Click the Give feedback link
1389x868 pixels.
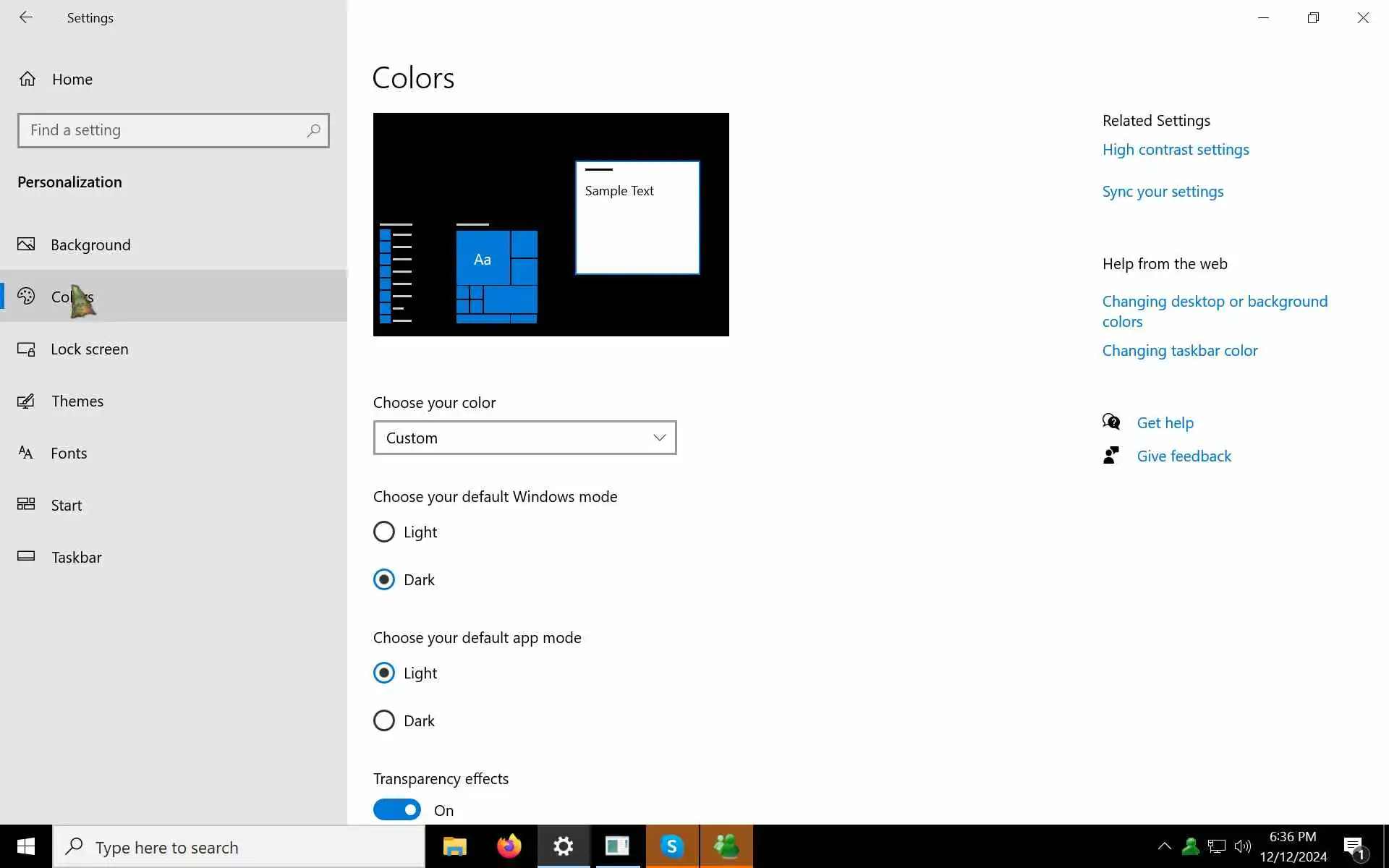(1184, 456)
